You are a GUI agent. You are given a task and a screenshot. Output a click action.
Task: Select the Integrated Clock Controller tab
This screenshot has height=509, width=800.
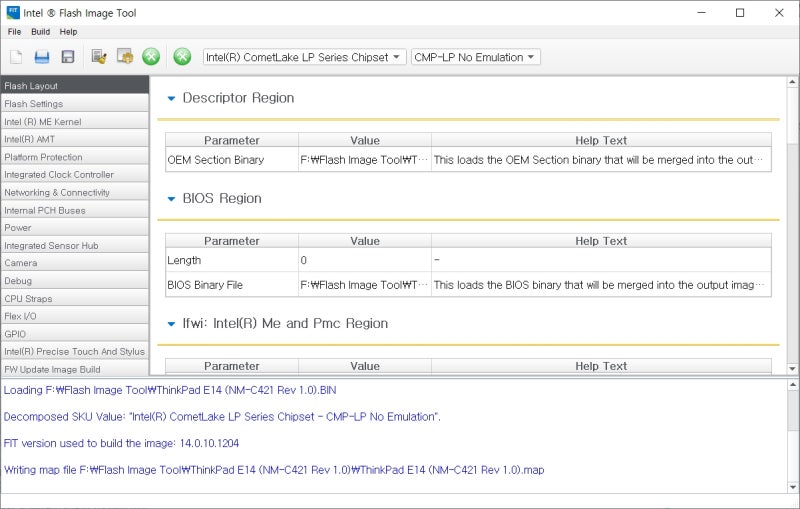pyautogui.click(x=74, y=174)
